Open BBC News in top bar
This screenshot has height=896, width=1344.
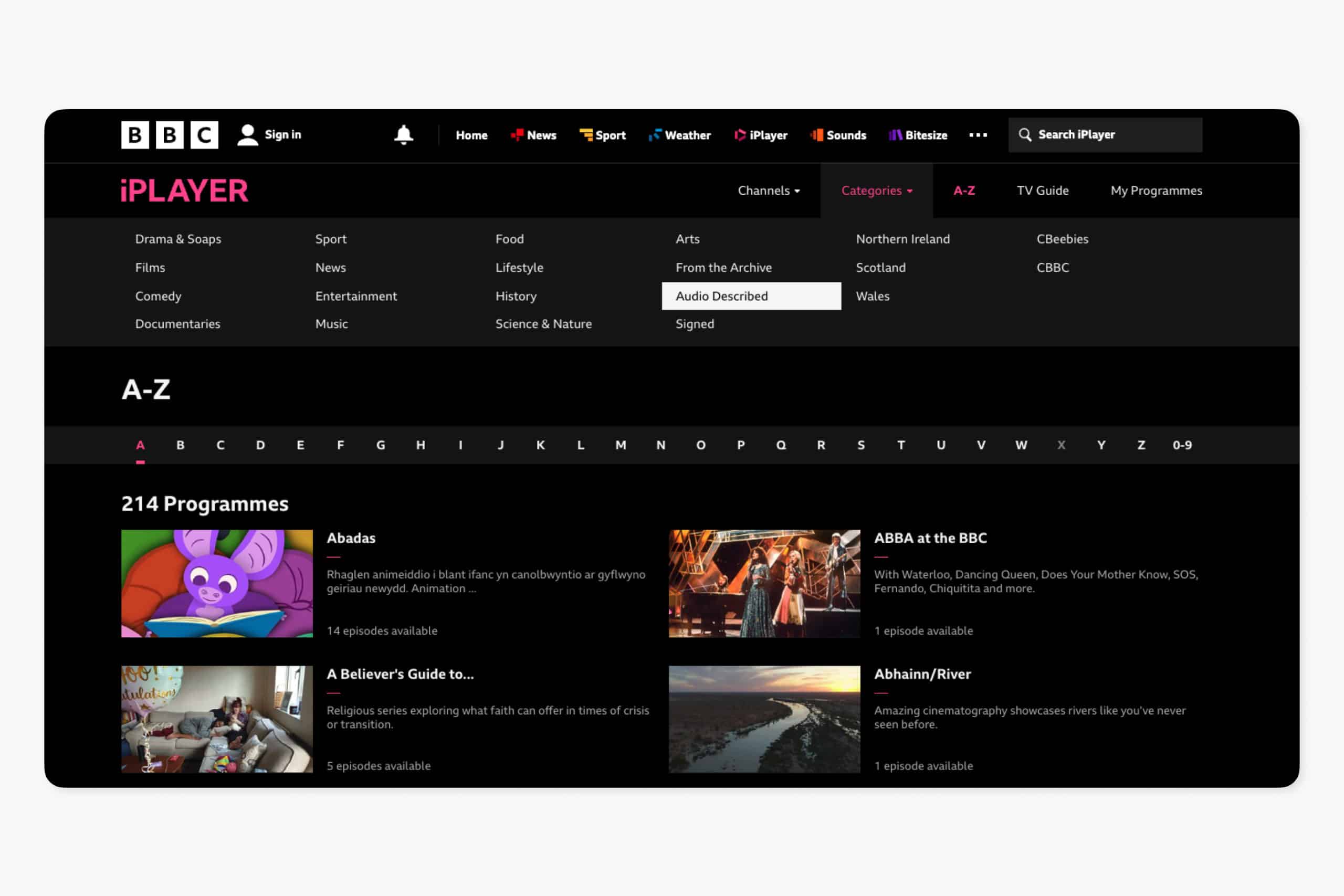coord(533,135)
